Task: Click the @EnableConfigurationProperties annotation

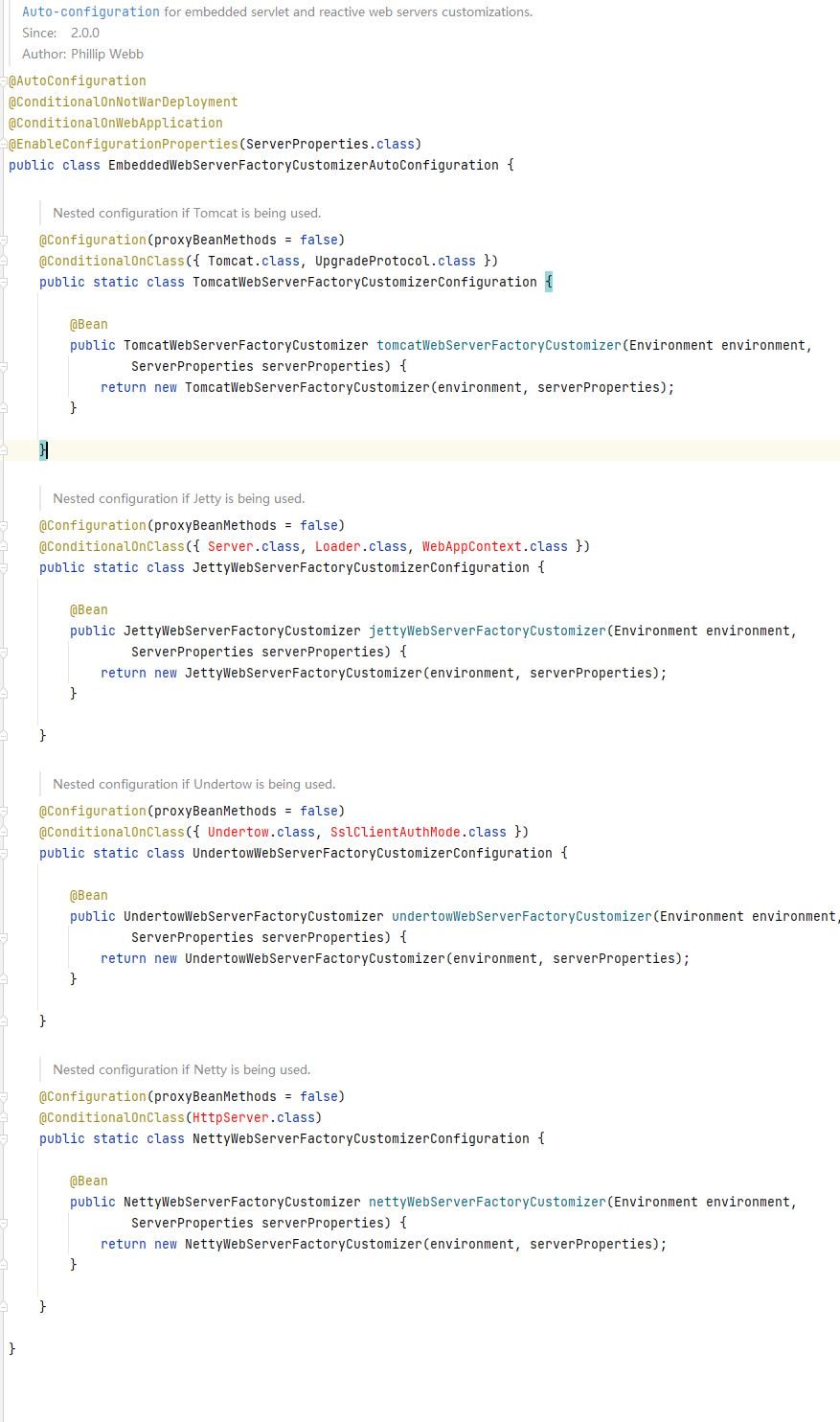Action: coord(124,145)
